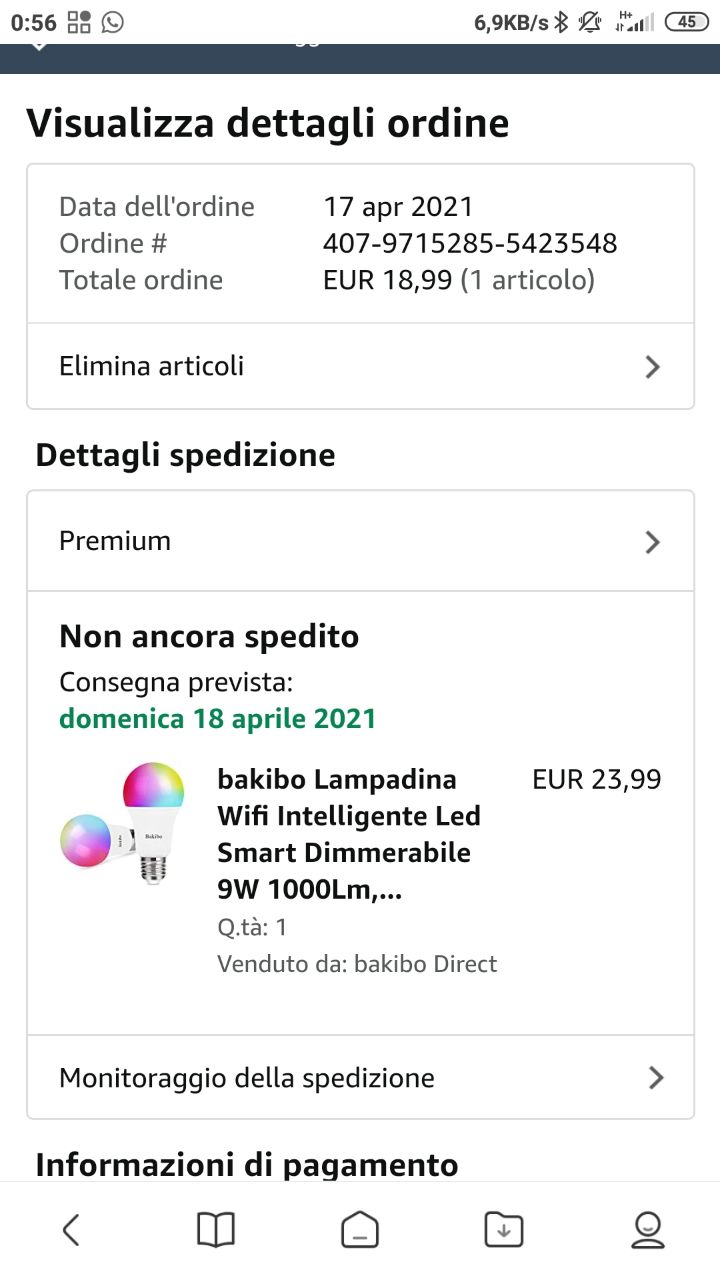Viewport: 720px width, 1280px height.
Task: Tap the battery level indicator
Action: (686, 22)
